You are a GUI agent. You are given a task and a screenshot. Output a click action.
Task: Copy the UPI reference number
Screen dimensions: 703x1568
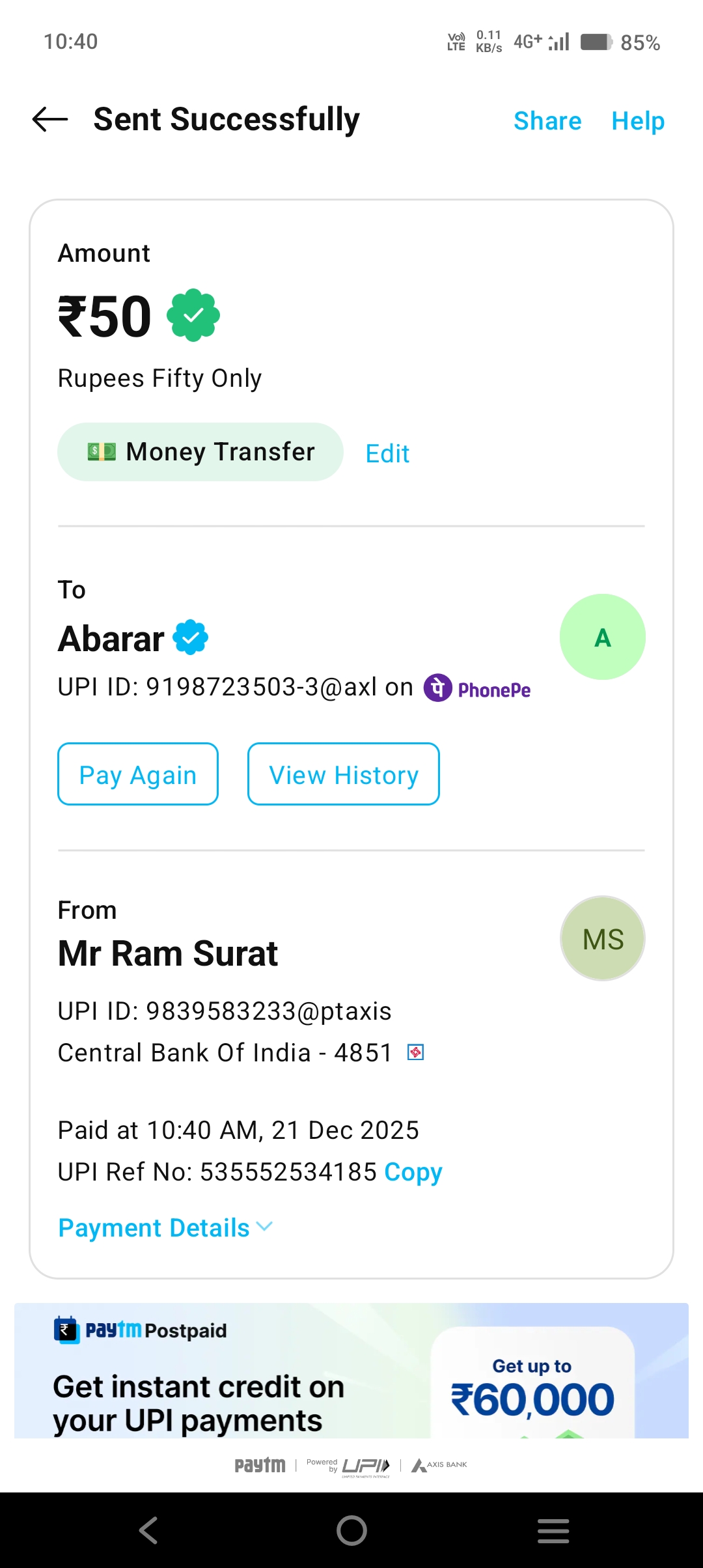click(413, 1172)
